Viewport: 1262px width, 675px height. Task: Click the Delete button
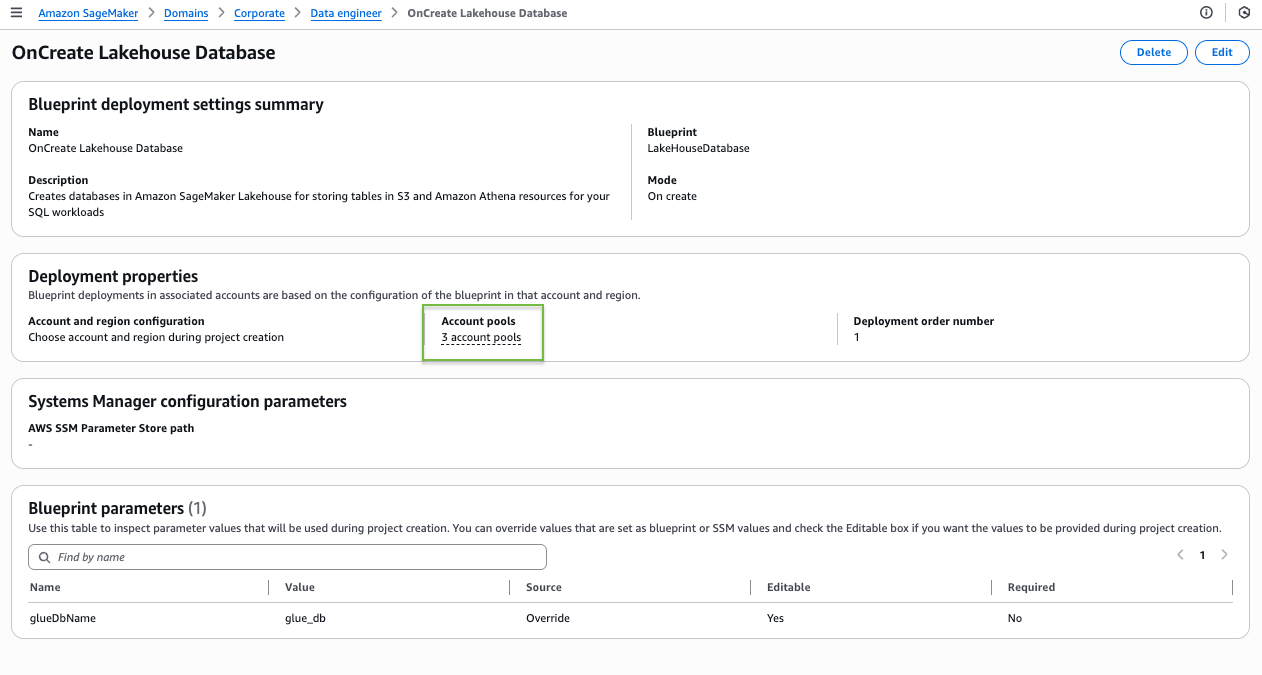1154,52
